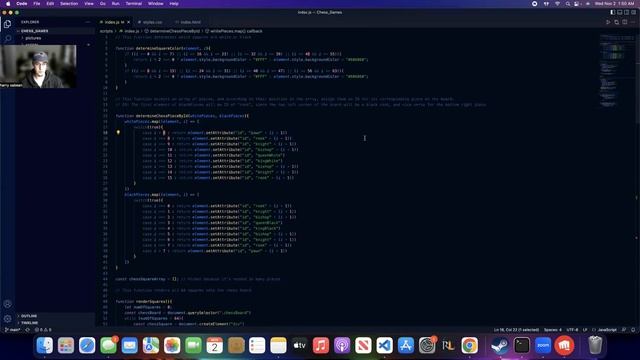Open the Terminal menu

click(x=134, y=4)
